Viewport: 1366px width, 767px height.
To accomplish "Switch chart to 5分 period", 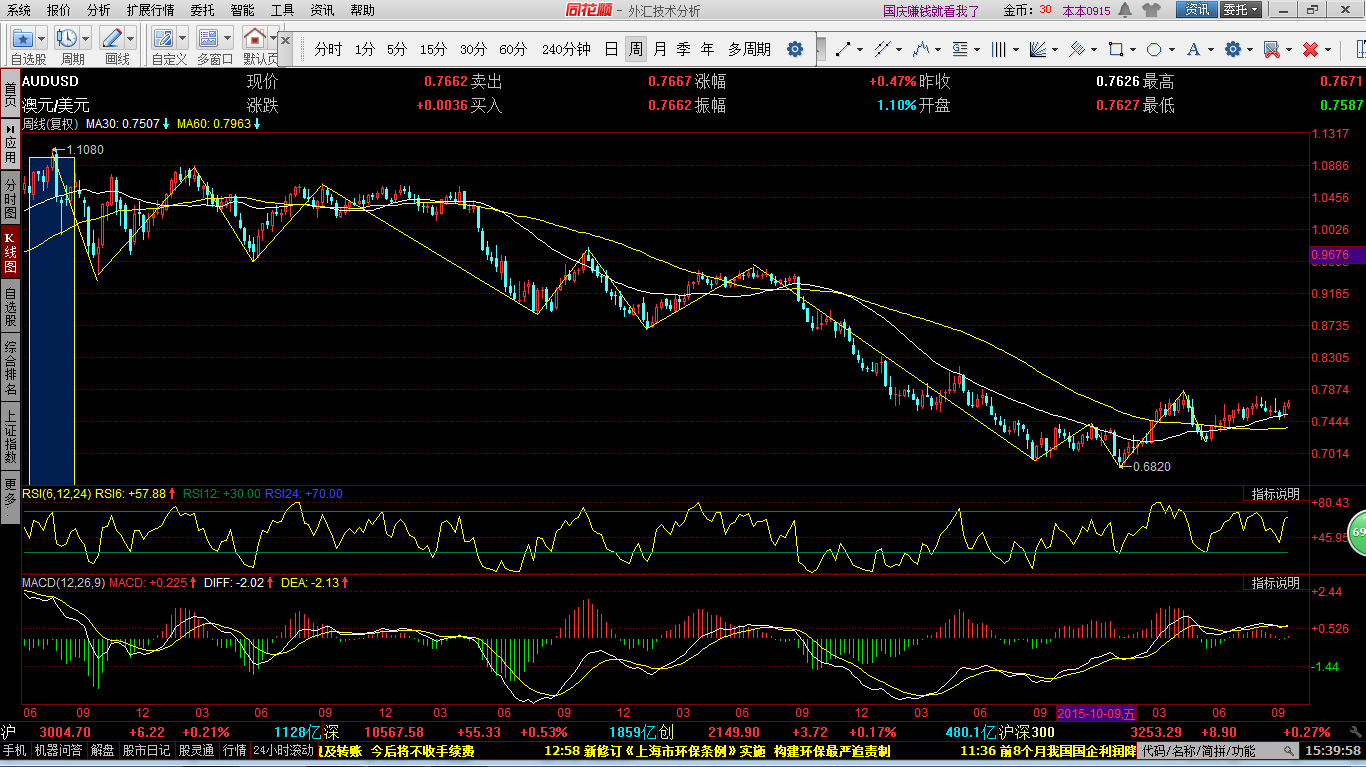I will [x=397, y=49].
